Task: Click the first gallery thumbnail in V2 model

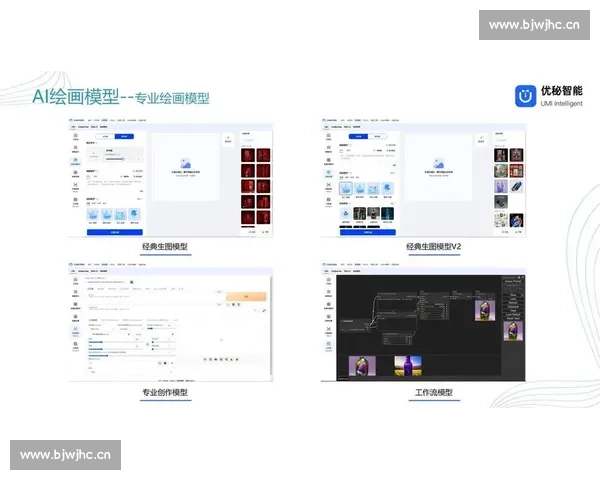Action: tap(500, 156)
